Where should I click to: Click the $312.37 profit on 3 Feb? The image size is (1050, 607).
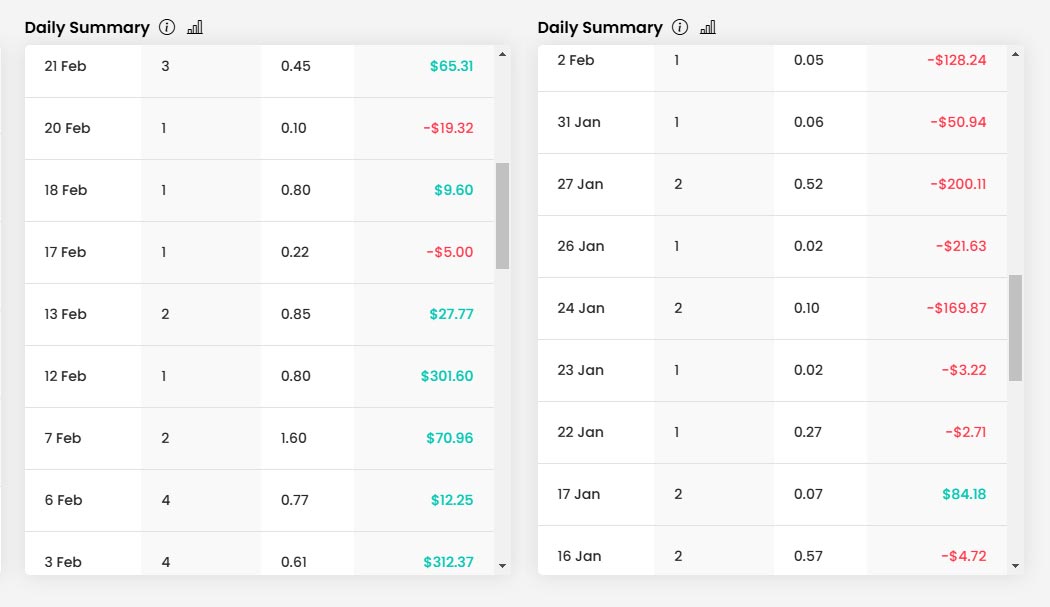pos(448,562)
